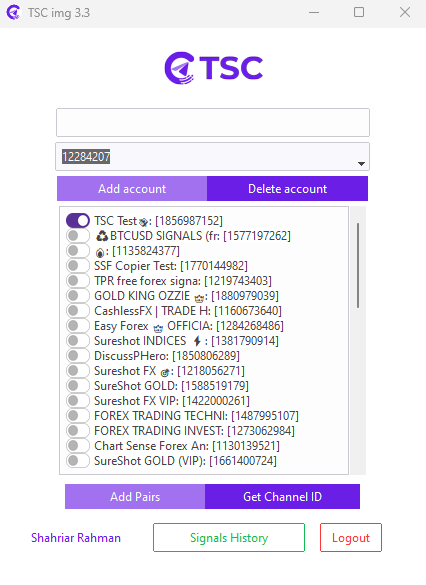Toggle the channel with ID 1135824377

[78, 250]
